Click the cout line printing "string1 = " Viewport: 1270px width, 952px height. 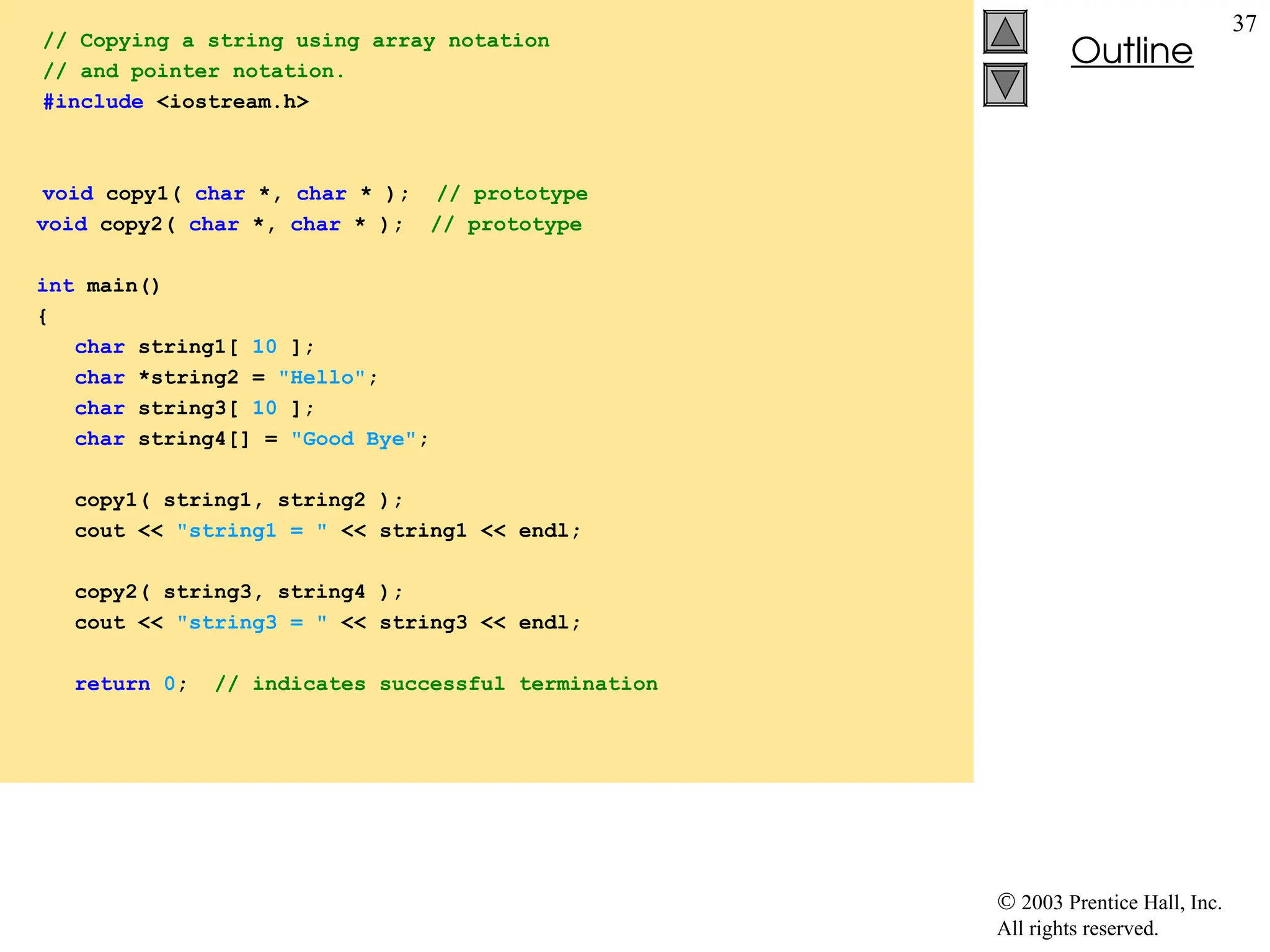pyautogui.click(x=328, y=531)
